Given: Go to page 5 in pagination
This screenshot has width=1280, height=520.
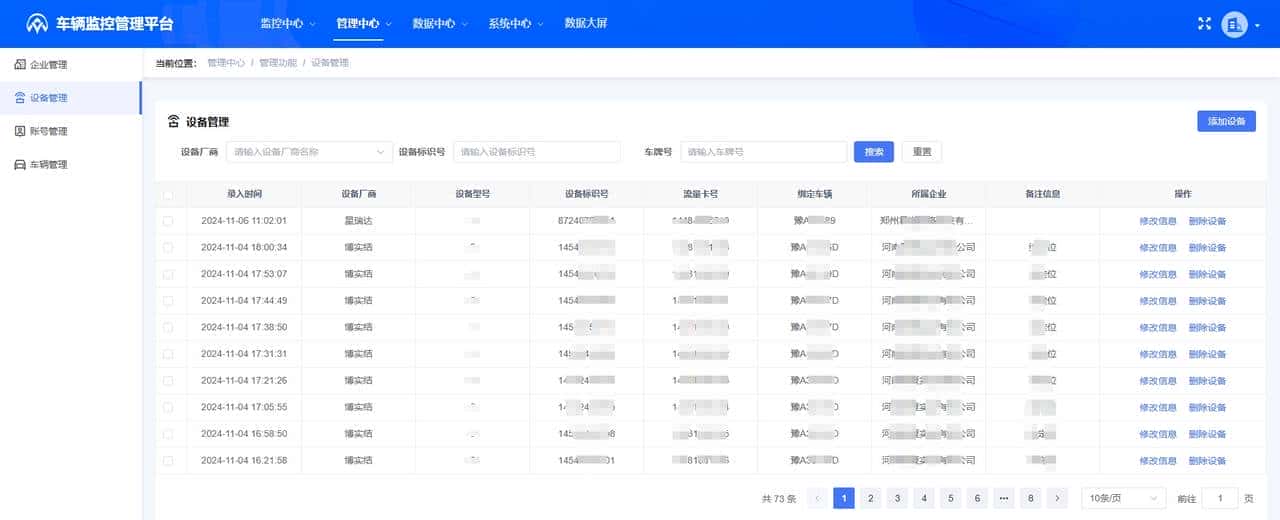Looking at the screenshot, I should click(x=950, y=498).
